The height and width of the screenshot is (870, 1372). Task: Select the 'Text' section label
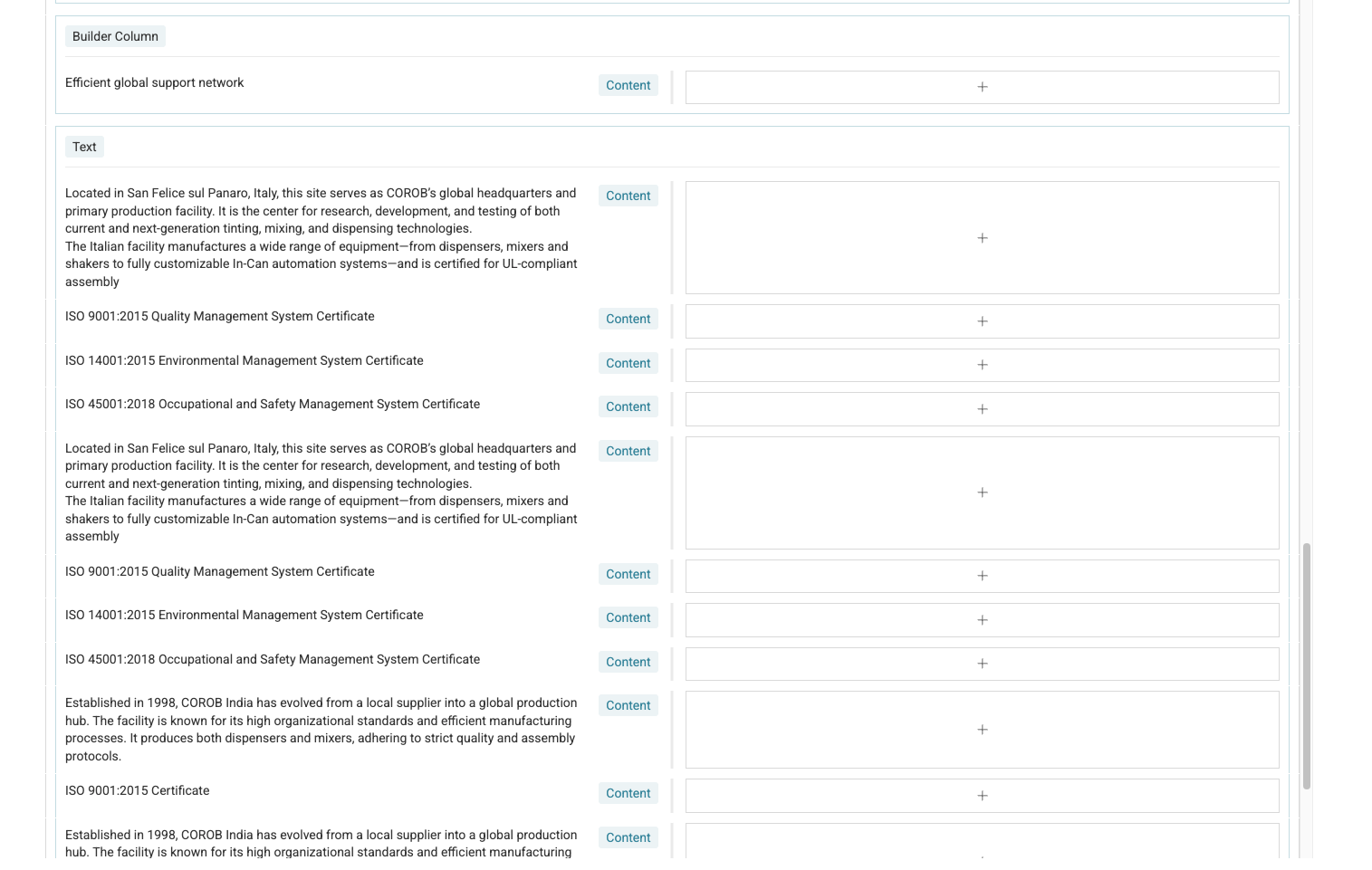[x=84, y=147]
